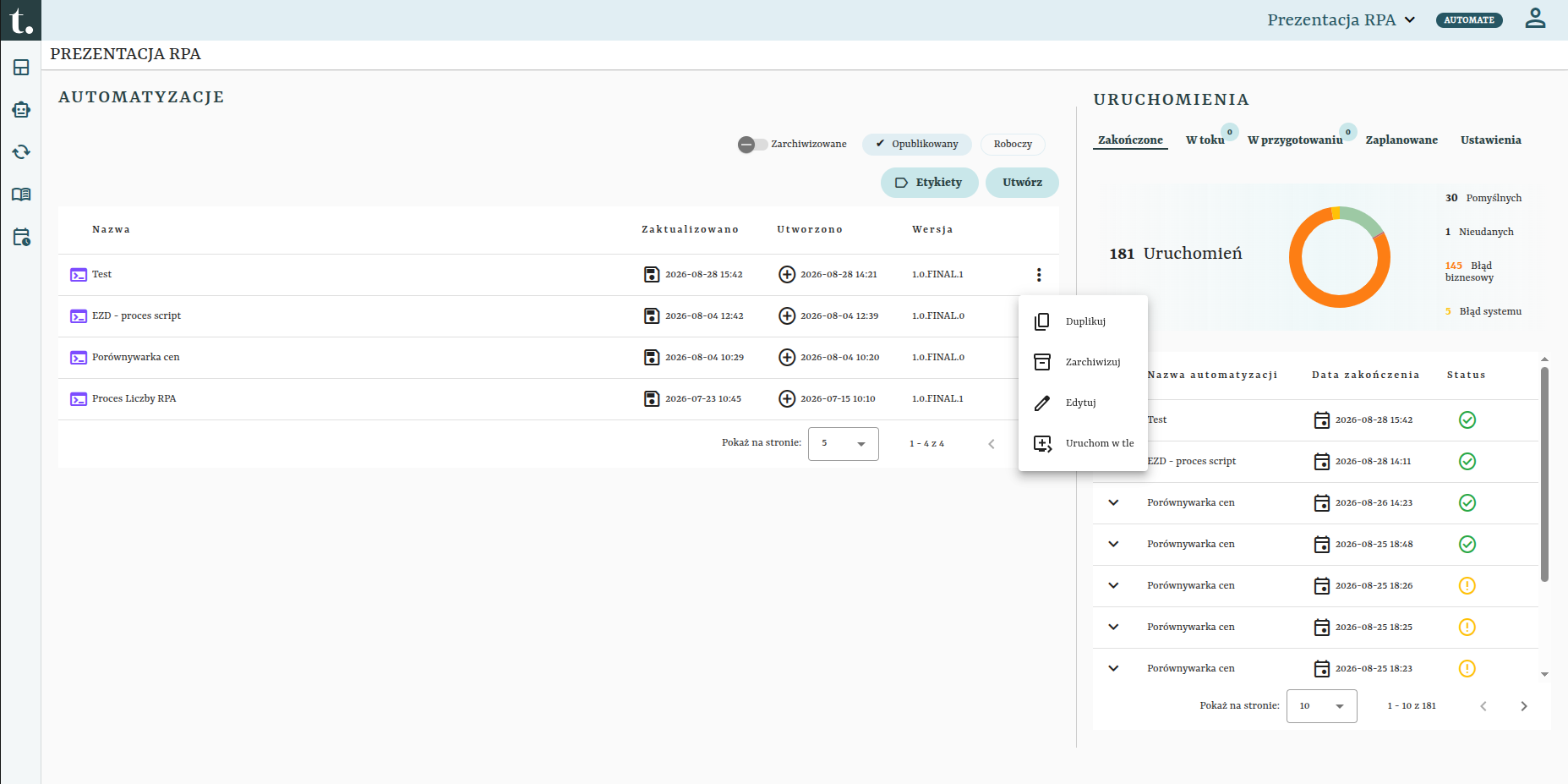Click the Utwórz button
This screenshot has height=784, width=1568.
[x=1022, y=183]
